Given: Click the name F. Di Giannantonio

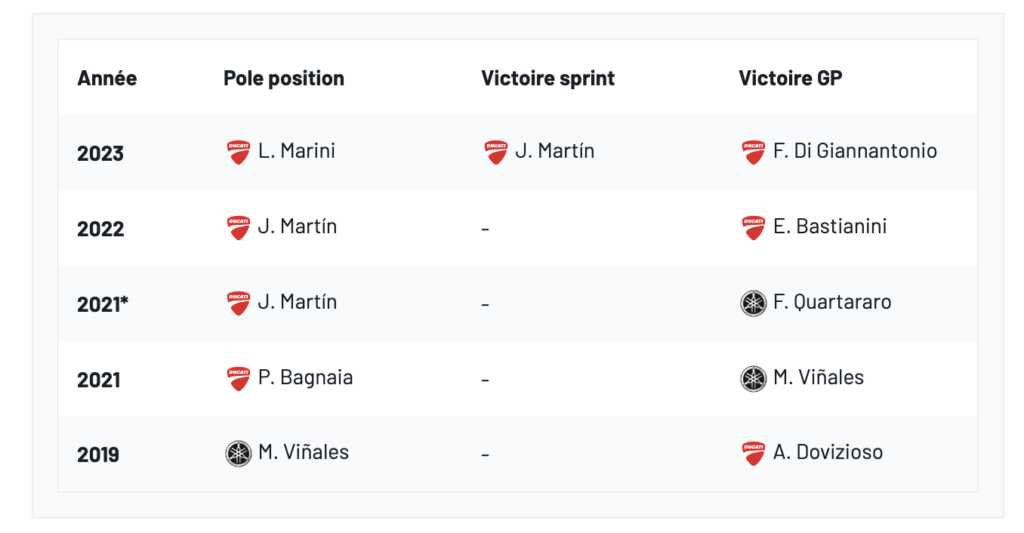Looking at the screenshot, I should pos(855,151).
